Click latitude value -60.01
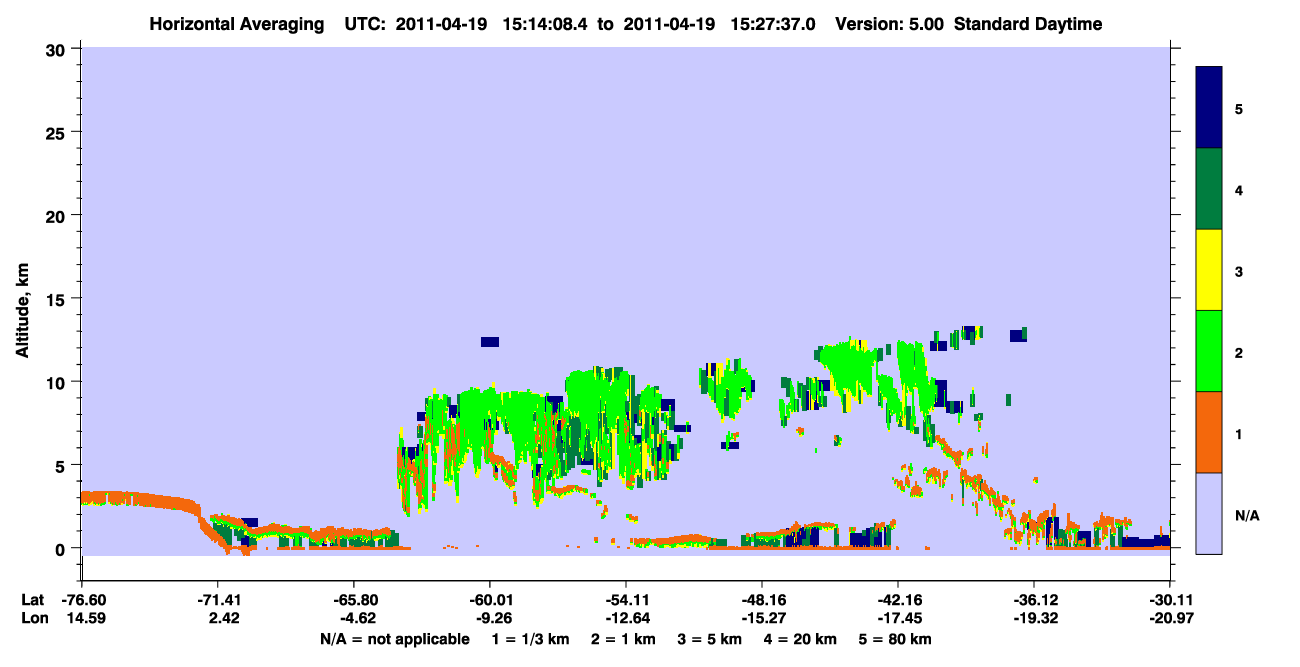 click(x=489, y=600)
